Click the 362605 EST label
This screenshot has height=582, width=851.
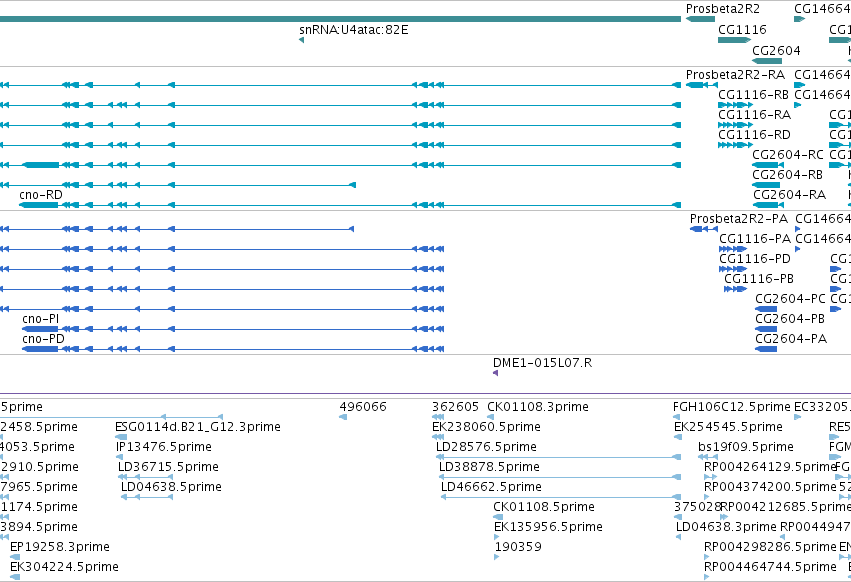click(x=455, y=407)
